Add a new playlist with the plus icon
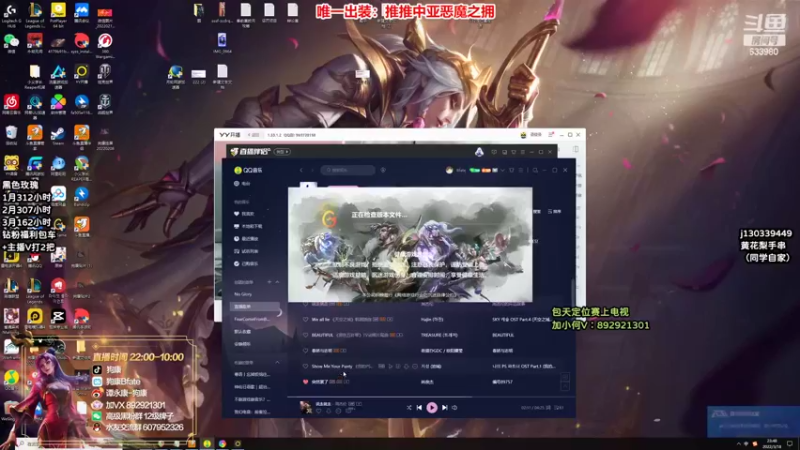800x450 pixels. click(x=269, y=282)
